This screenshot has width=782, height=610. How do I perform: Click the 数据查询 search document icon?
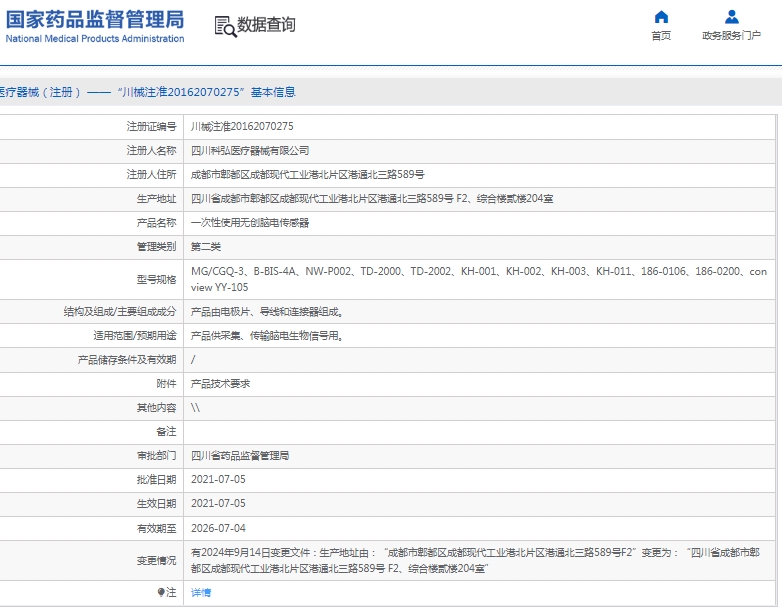[225, 26]
